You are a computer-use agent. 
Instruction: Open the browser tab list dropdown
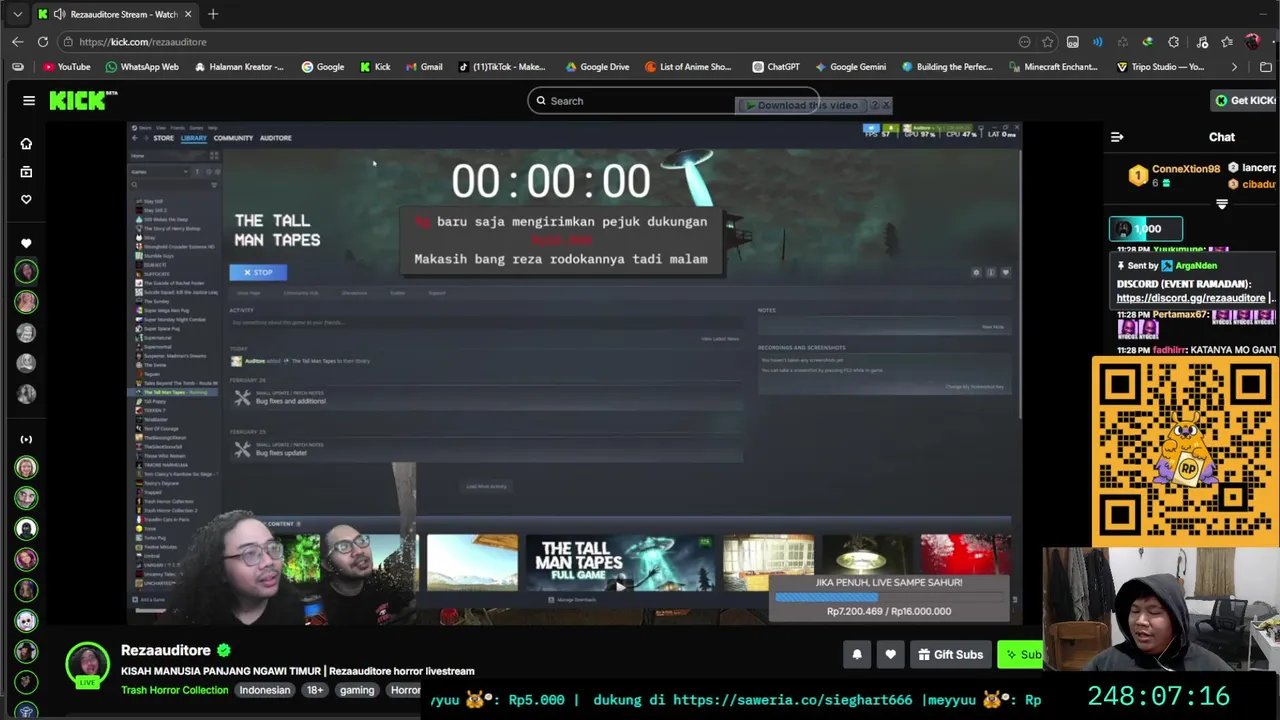point(17,14)
